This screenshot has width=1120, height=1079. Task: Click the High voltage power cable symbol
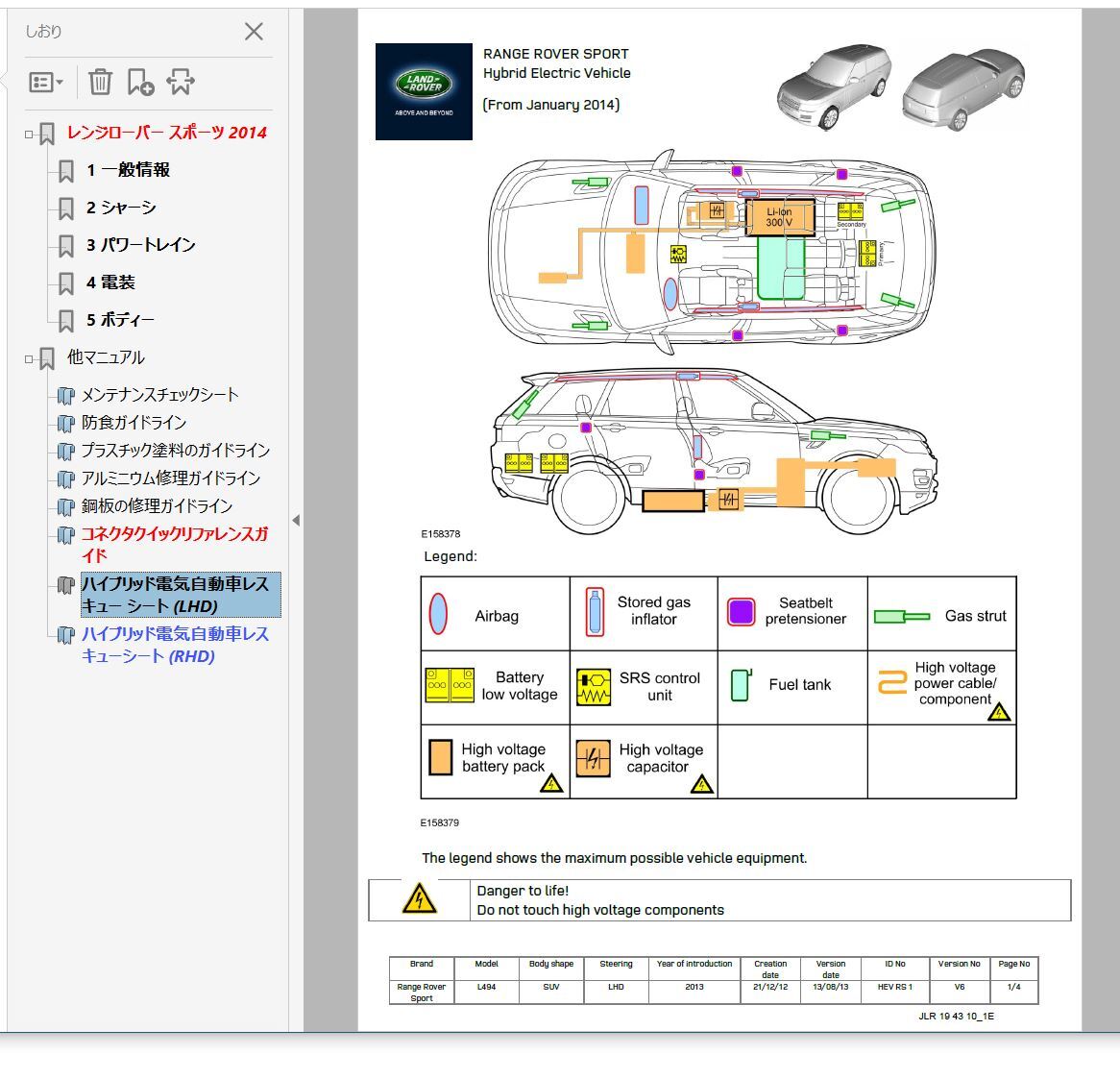click(892, 682)
